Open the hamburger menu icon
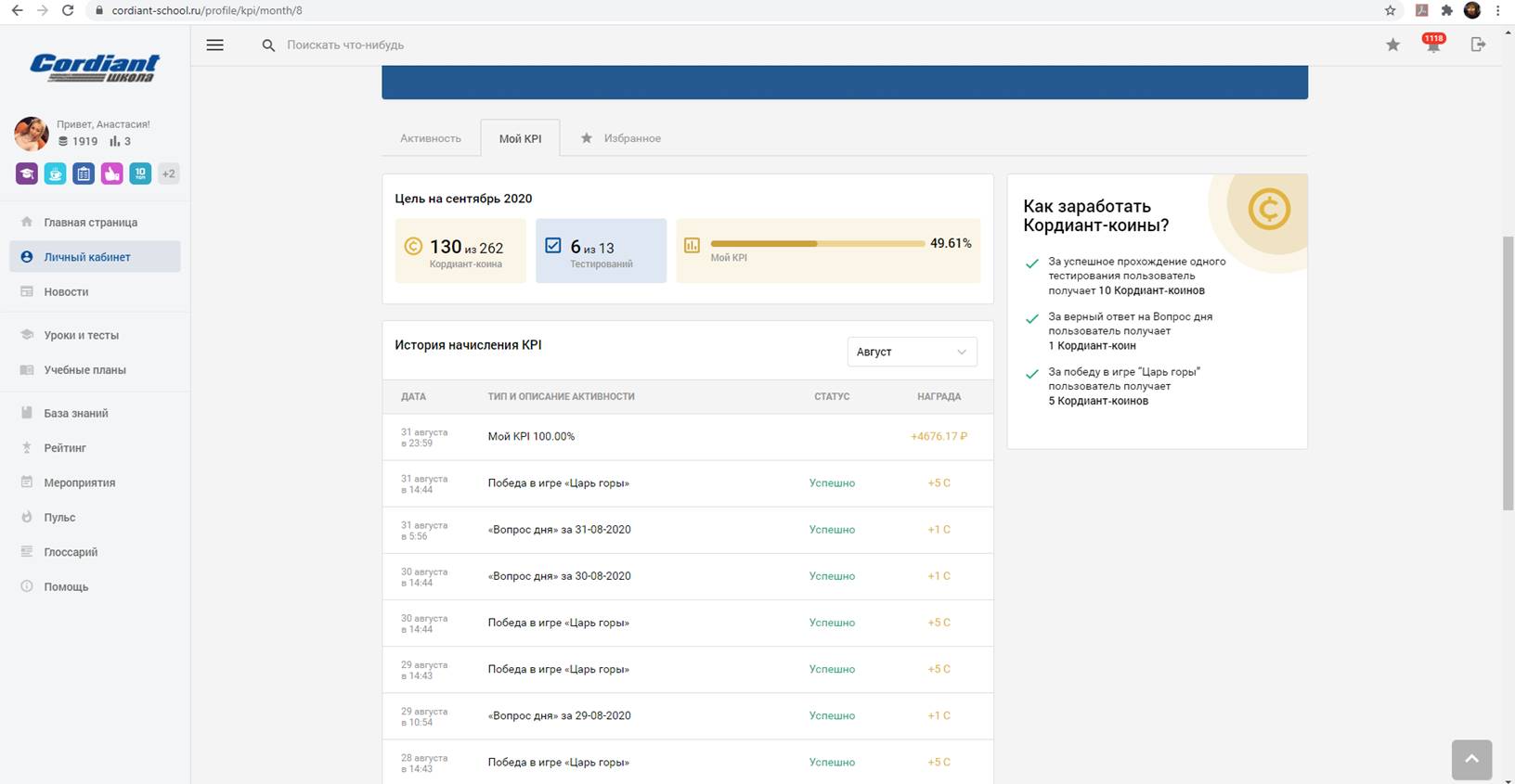 point(214,45)
